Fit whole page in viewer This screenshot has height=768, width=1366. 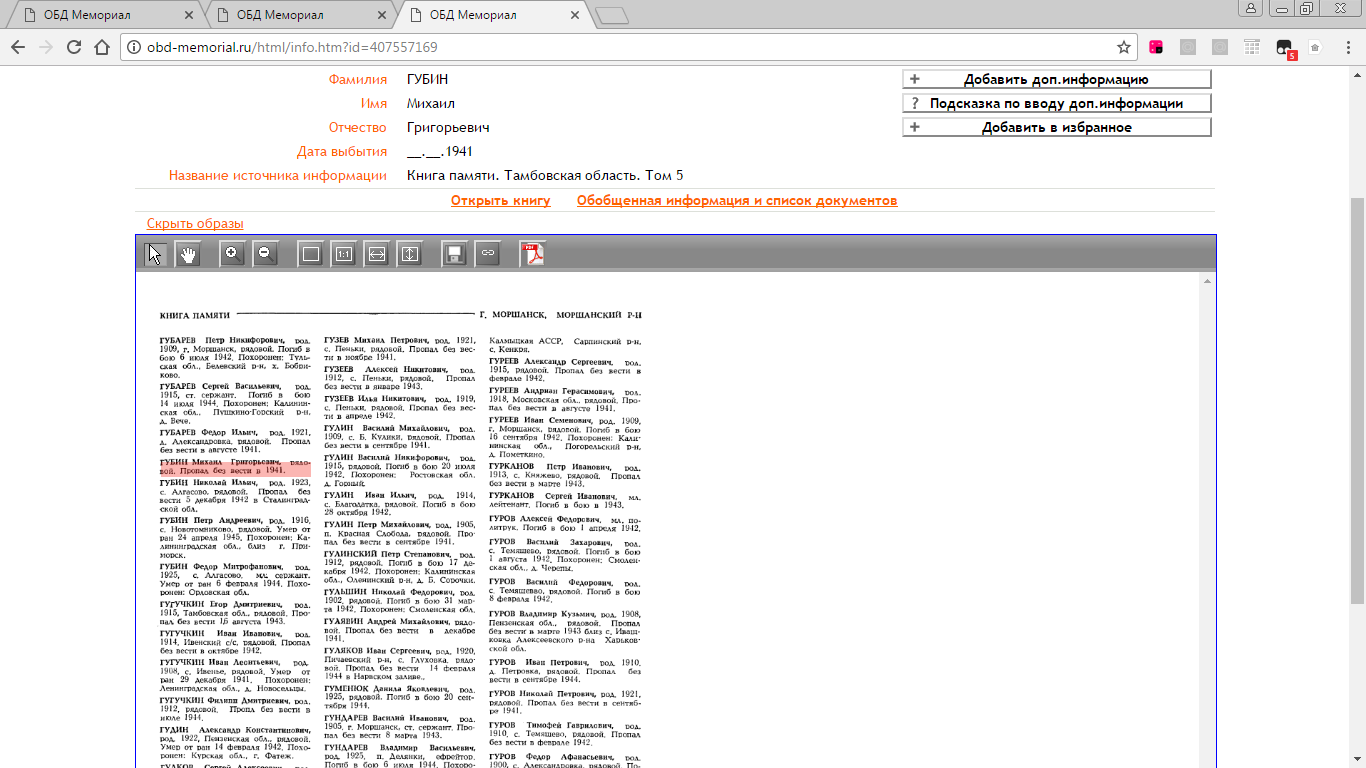coord(310,254)
